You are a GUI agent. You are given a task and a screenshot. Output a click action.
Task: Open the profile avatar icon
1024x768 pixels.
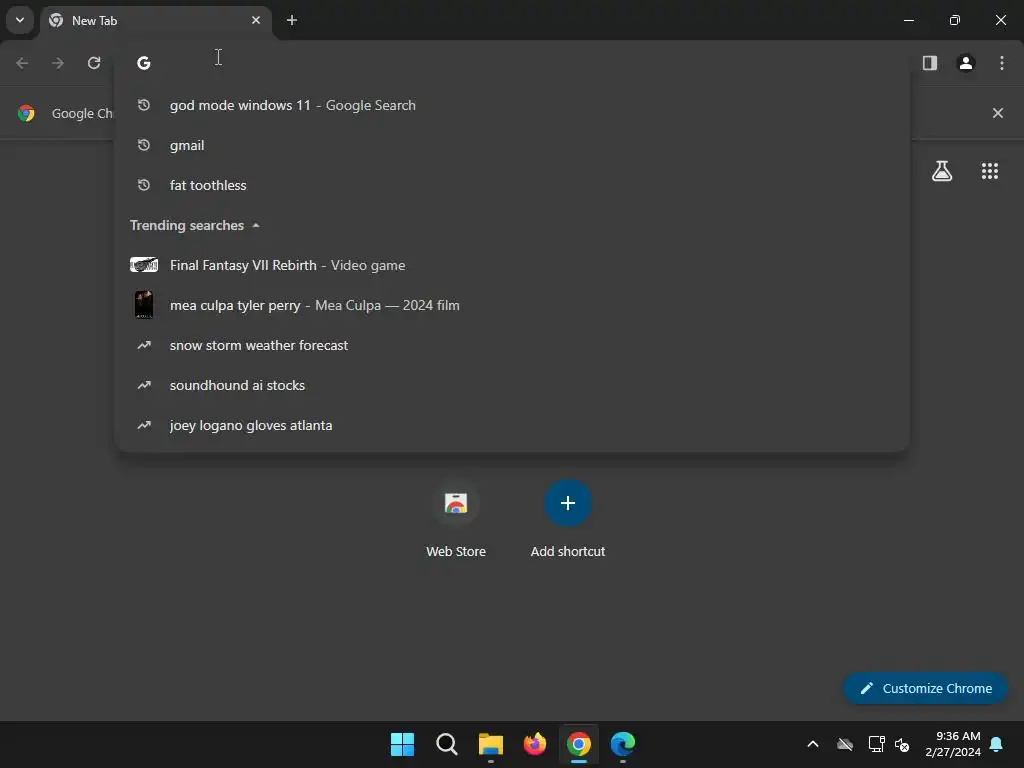tap(966, 63)
